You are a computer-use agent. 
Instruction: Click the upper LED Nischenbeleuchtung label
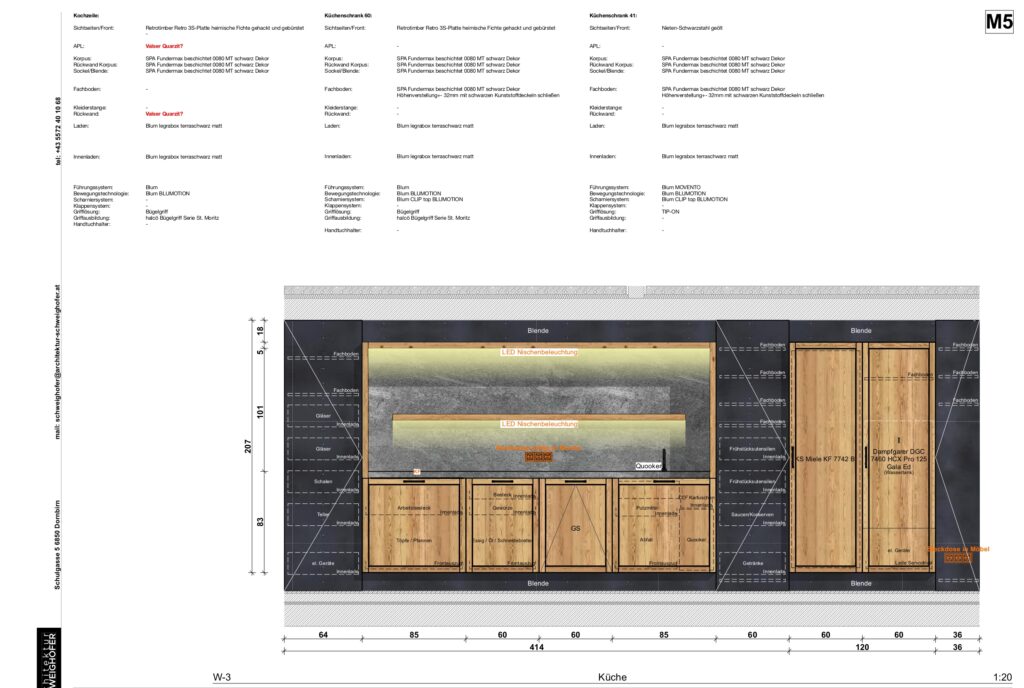click(539, 352)
